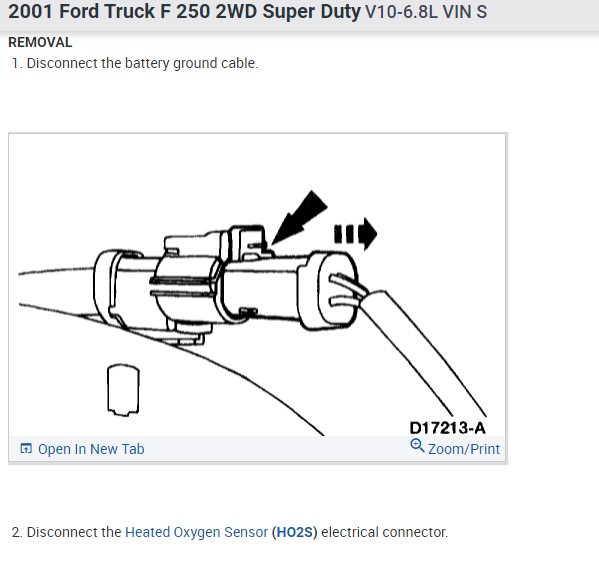This screenshot has width=599, height=569.
Task: Follow the Heated Oxygen Sensor hyperlink
Action: coord(196,532)
